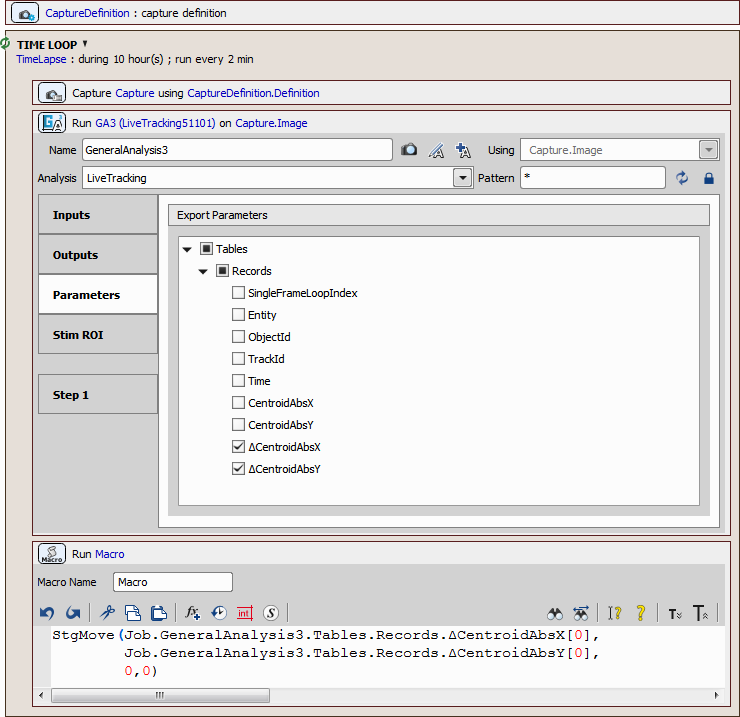Click the TimeLapse link
The height and width of the screenshot is (717, 740).
coord(42,59)
